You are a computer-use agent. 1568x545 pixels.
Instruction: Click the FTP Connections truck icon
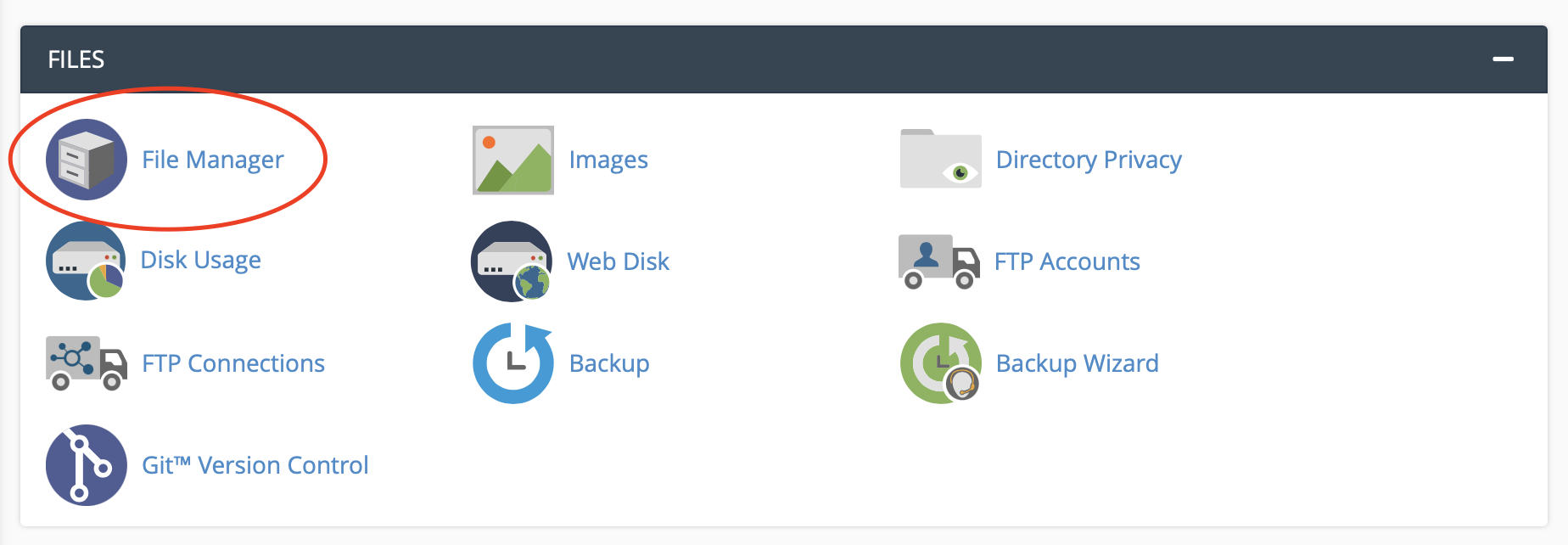pos(86,363)
